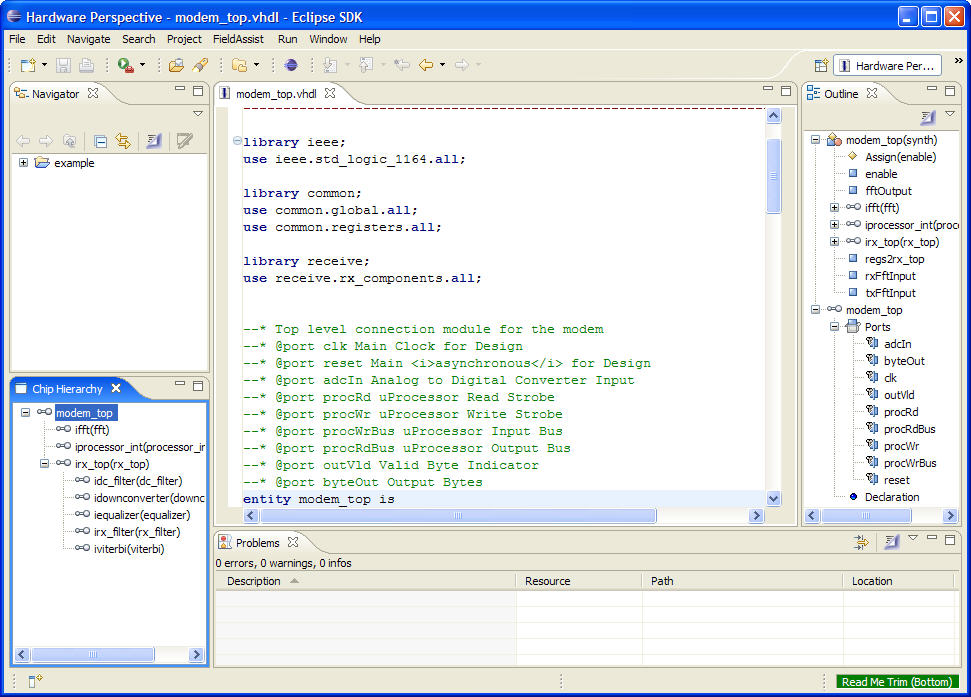Click the small icon in bottom-left status bar
Image resolution: width=971 pixels, height=697 pixels.
pyautogui.click(x=35, y=681)
